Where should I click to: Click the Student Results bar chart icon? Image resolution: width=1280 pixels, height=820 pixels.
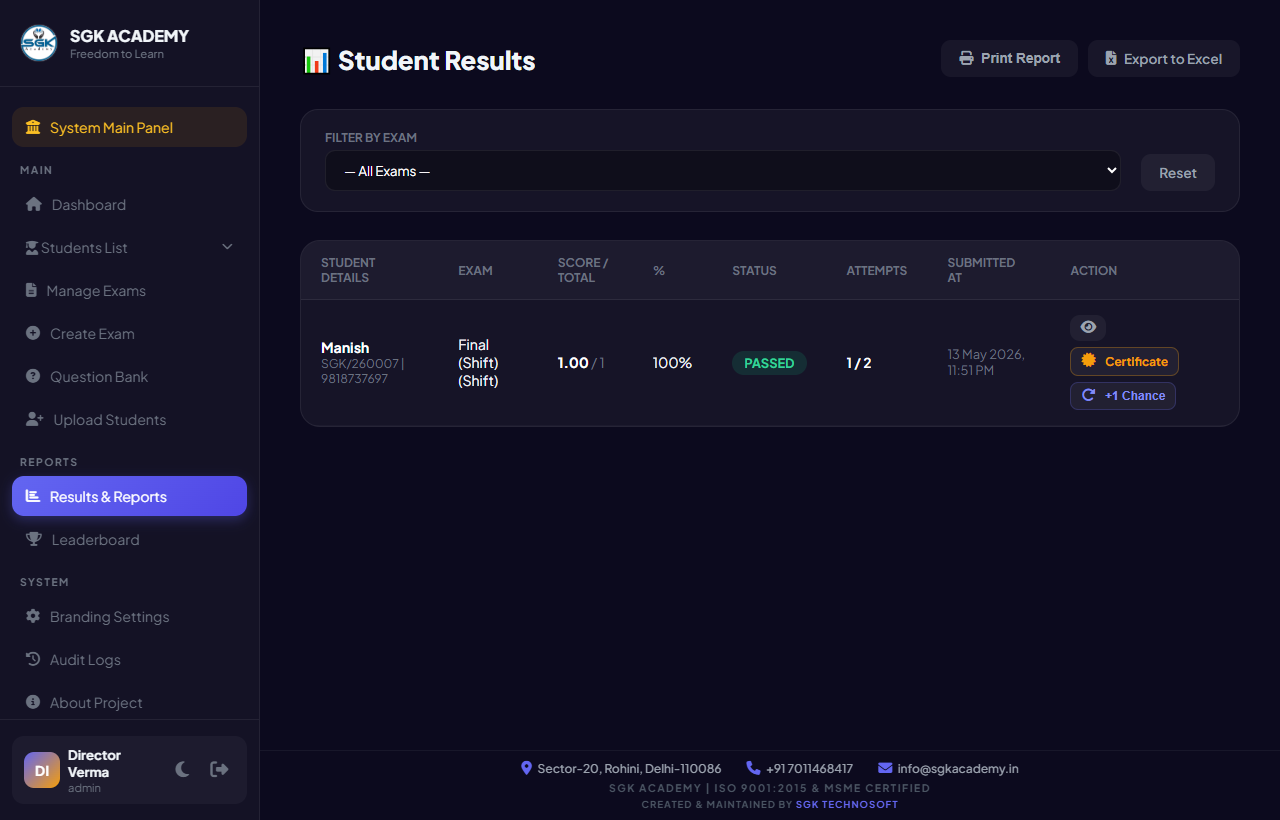click(316, 61)
